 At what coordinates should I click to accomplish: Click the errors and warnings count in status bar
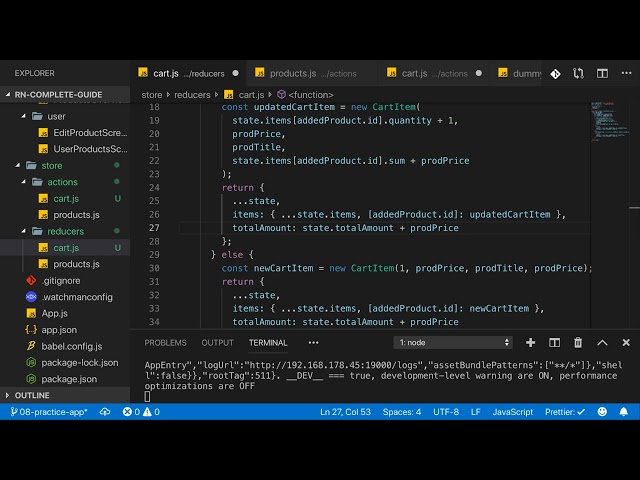pos(141,412)
